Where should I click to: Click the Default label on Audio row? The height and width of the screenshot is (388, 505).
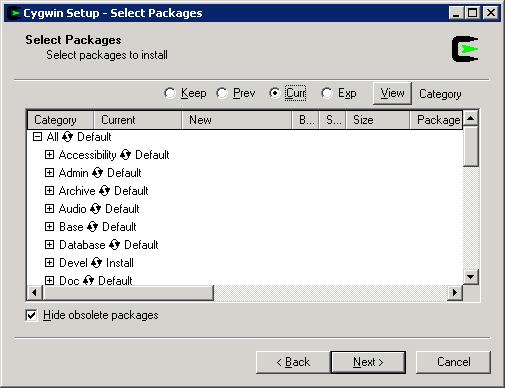pyautogui.click(x=122, y=209)
